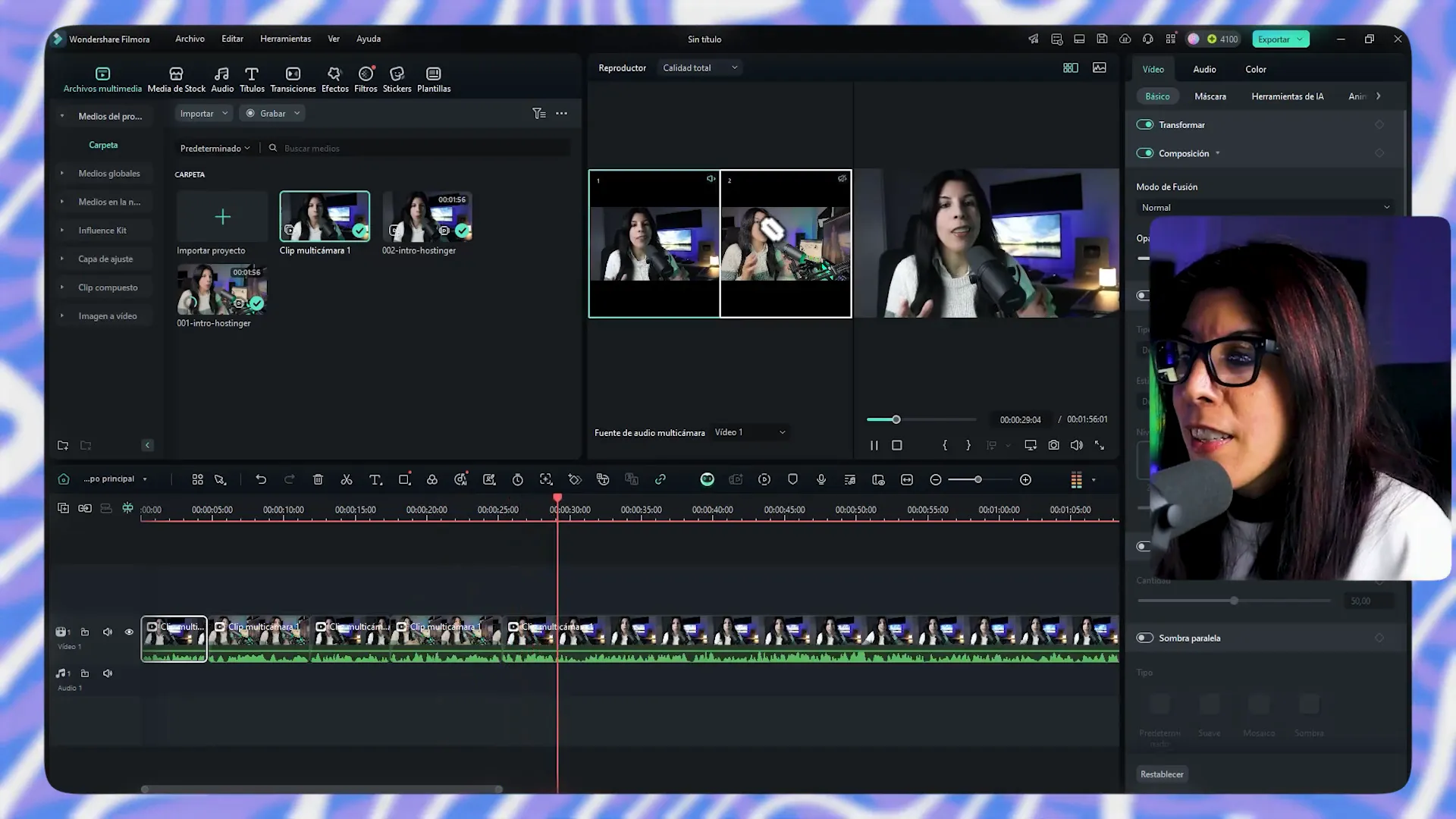1456x819 pixels.
Task: Click the grid layout icon above the preview
Action: click(x=1071, y=67)
